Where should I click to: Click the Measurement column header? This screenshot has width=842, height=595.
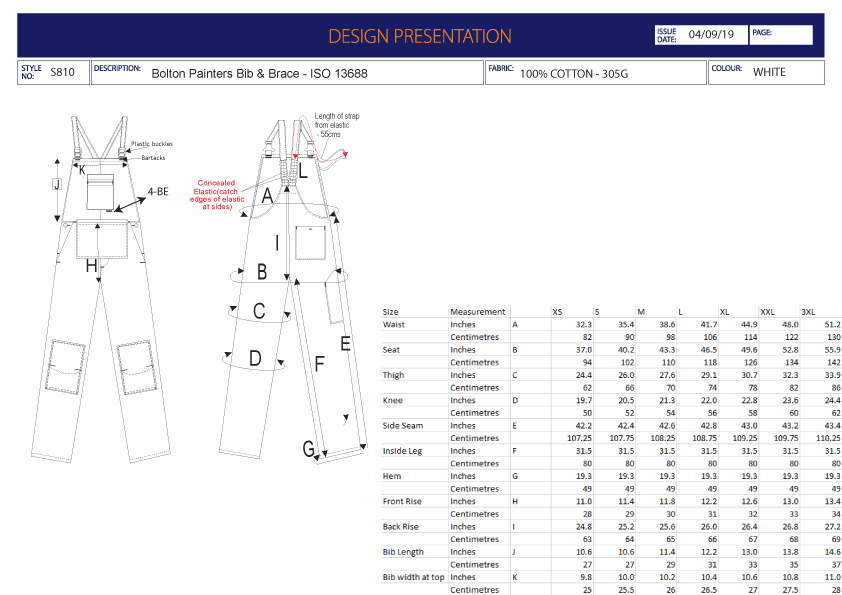click(477, 312)
